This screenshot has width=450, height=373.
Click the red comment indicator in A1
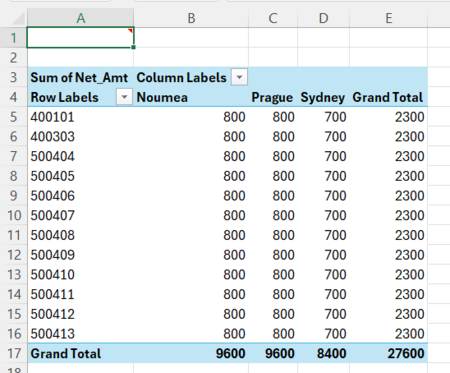131,31
